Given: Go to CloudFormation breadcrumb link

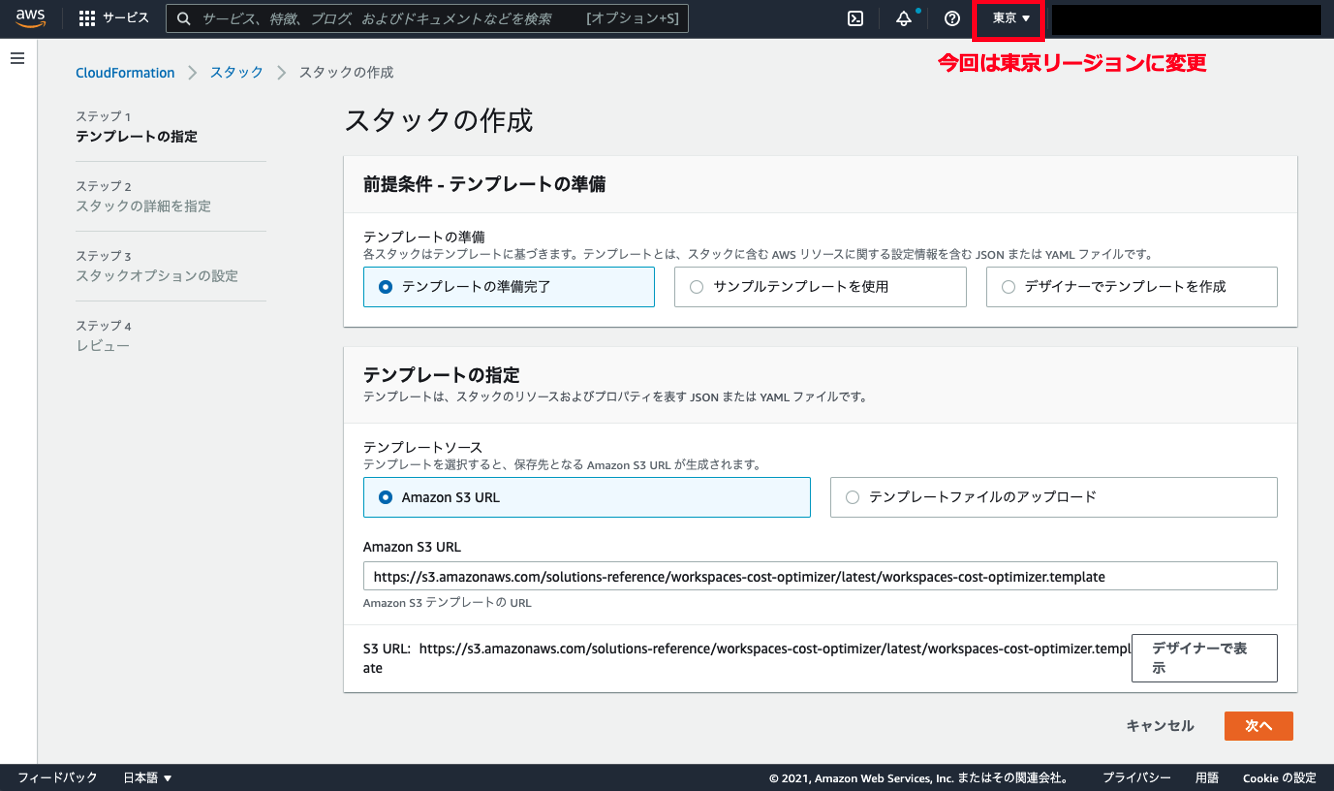Looking at the screenshot, I should click(x=125, y=73).
